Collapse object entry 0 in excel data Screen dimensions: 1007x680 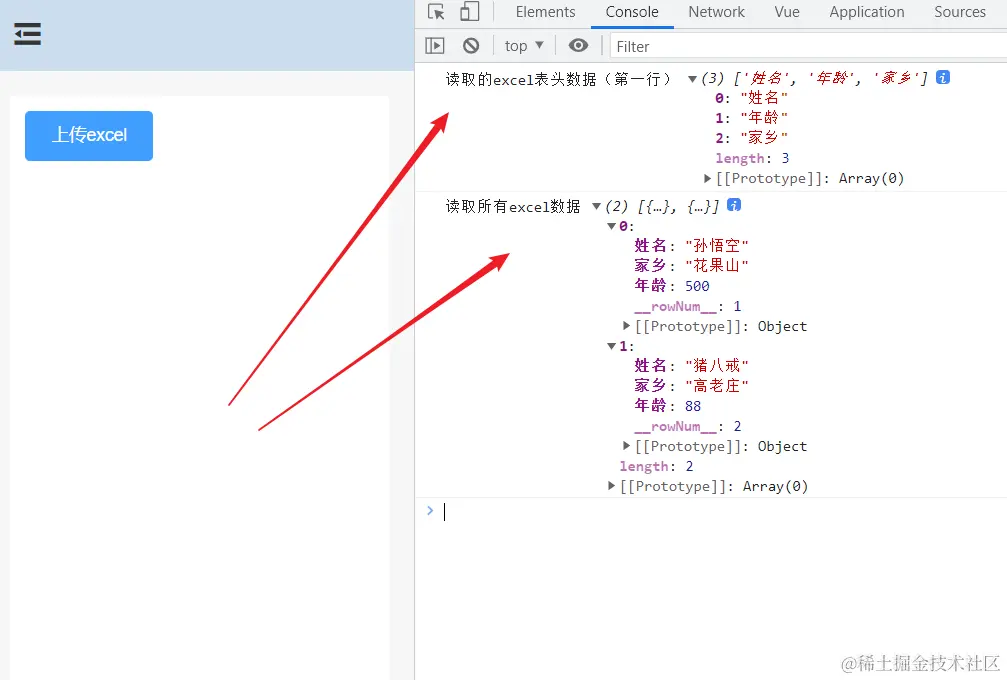point(611,227)
